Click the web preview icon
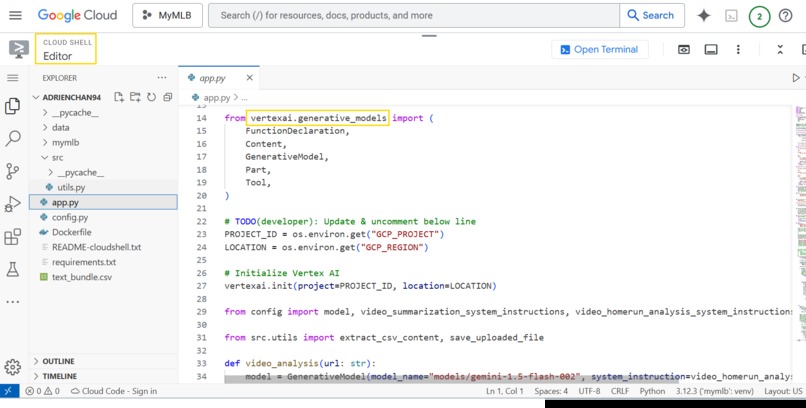The height and width of the screenshot is (408, 806). pyautogui.click(x=683, y=49)
